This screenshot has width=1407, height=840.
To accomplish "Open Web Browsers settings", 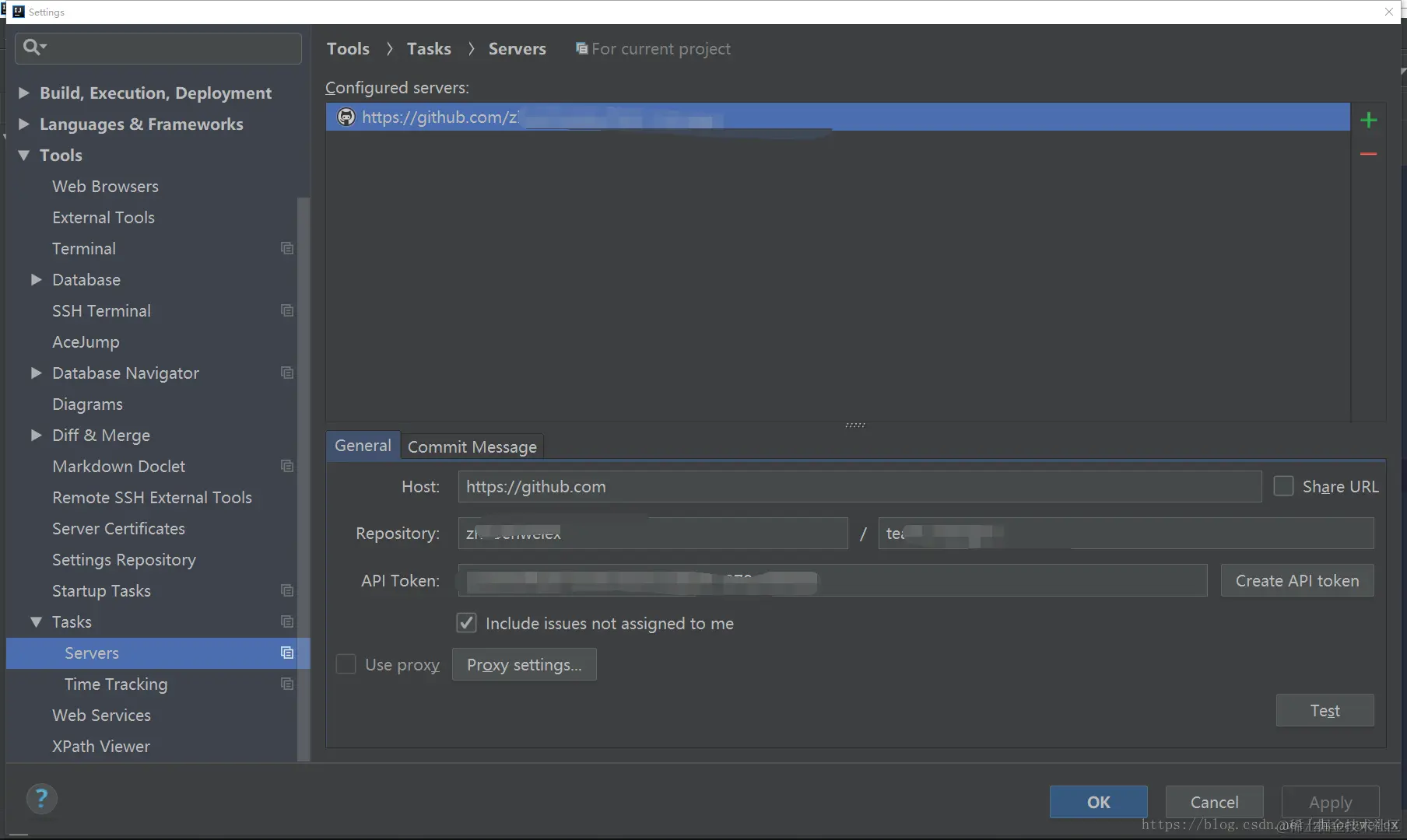I will pyautogui.click(x=105, y=186).
